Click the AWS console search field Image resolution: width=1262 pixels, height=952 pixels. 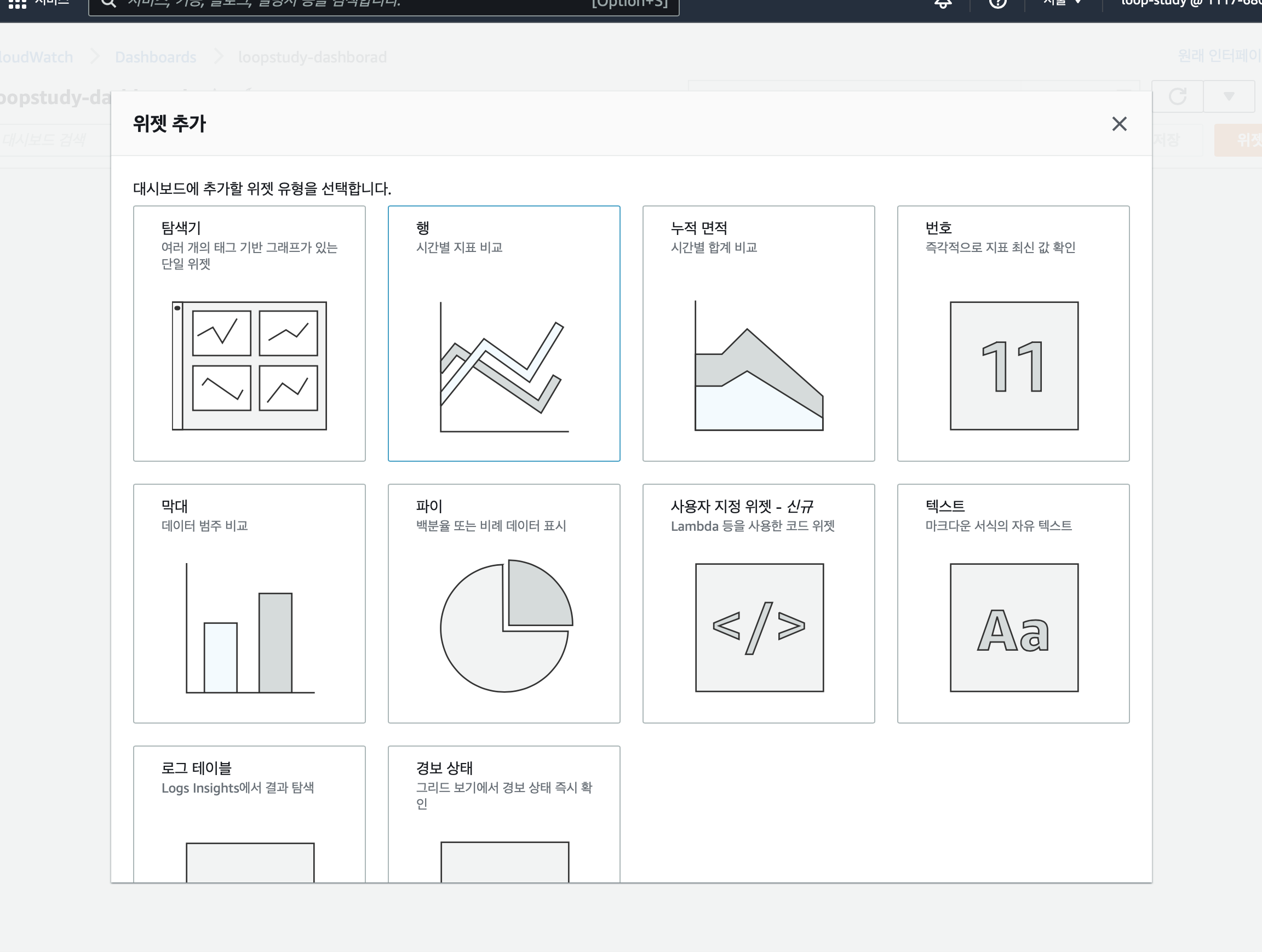(x=382, y=4)
